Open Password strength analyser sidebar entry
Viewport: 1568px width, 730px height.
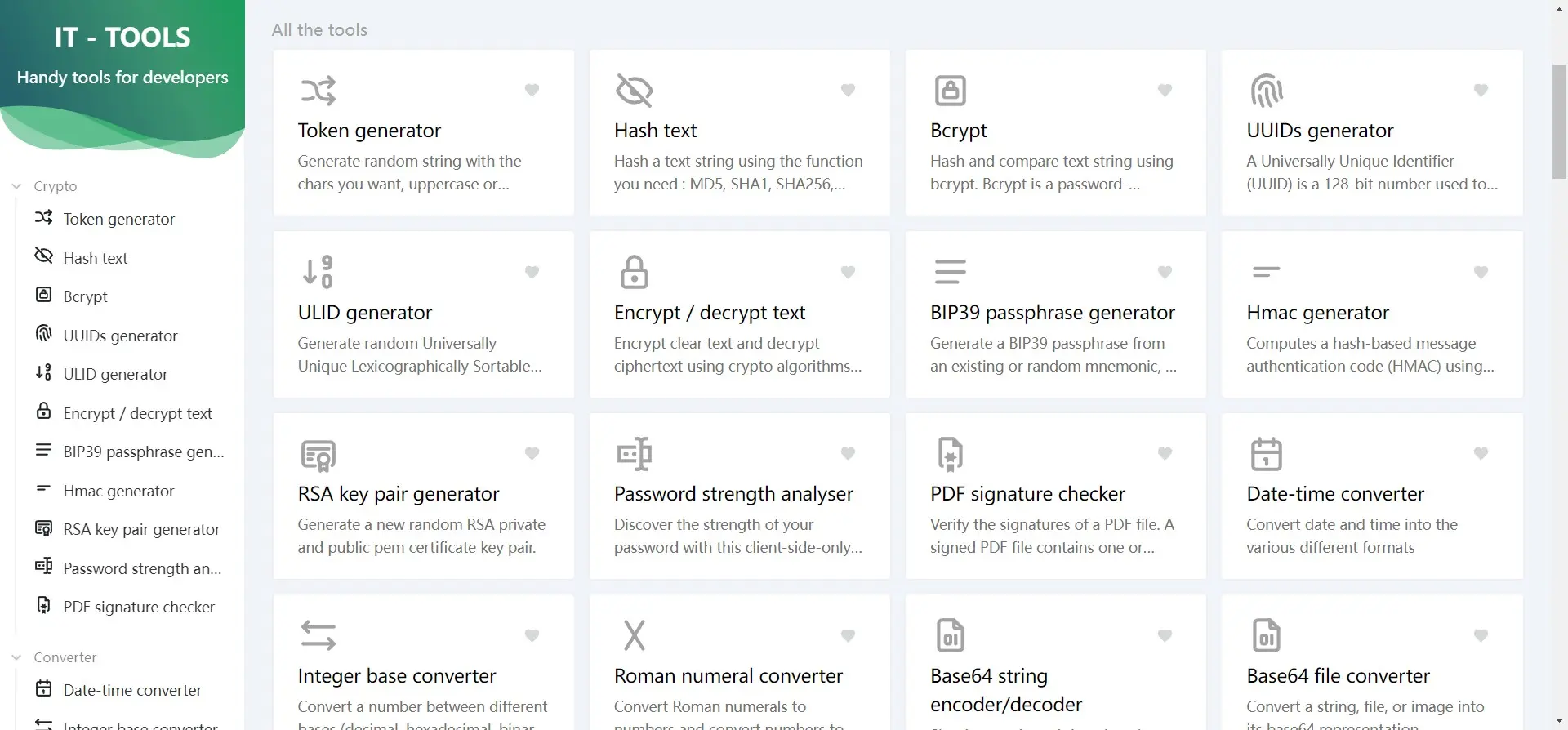[141, 568]
